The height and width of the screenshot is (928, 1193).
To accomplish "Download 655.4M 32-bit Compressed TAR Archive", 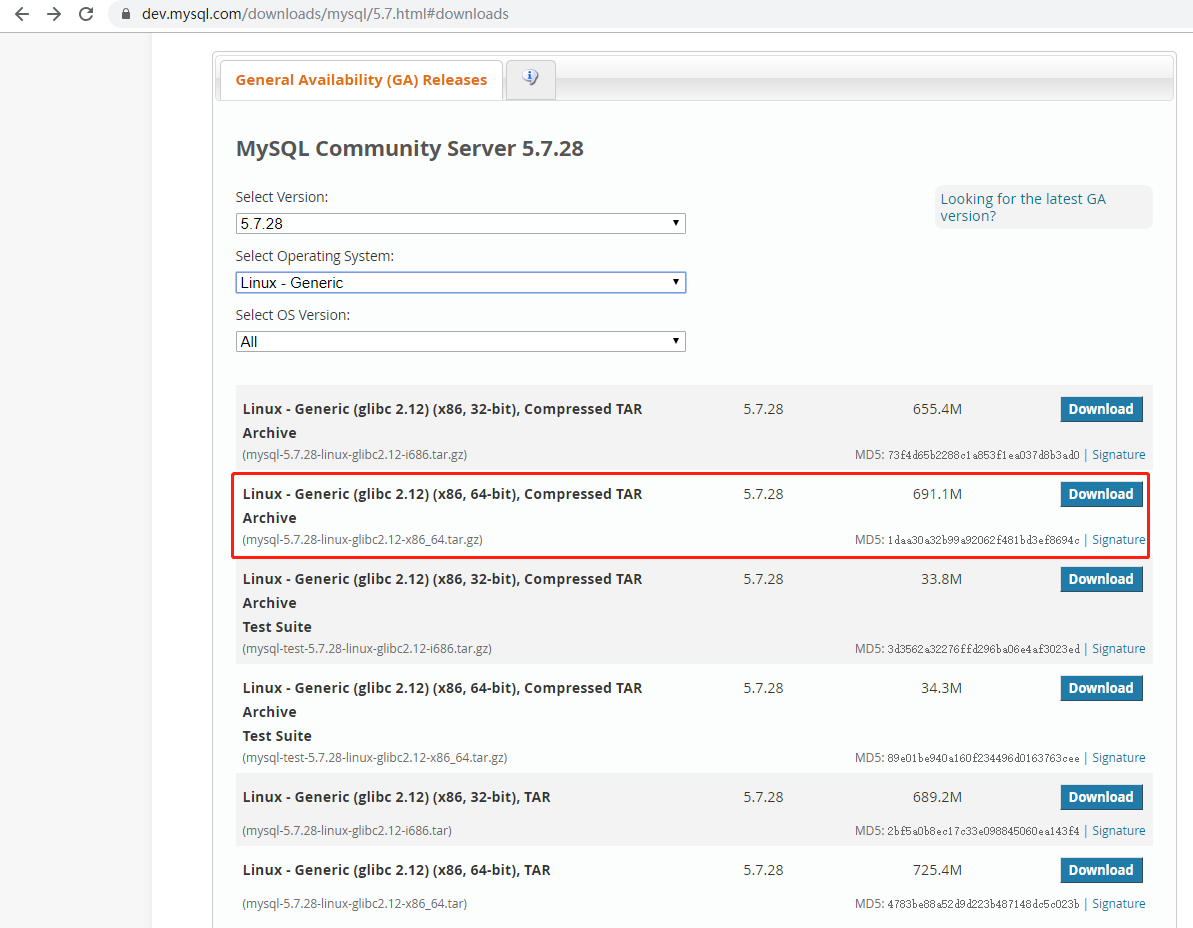I will tap(1101, 409).
